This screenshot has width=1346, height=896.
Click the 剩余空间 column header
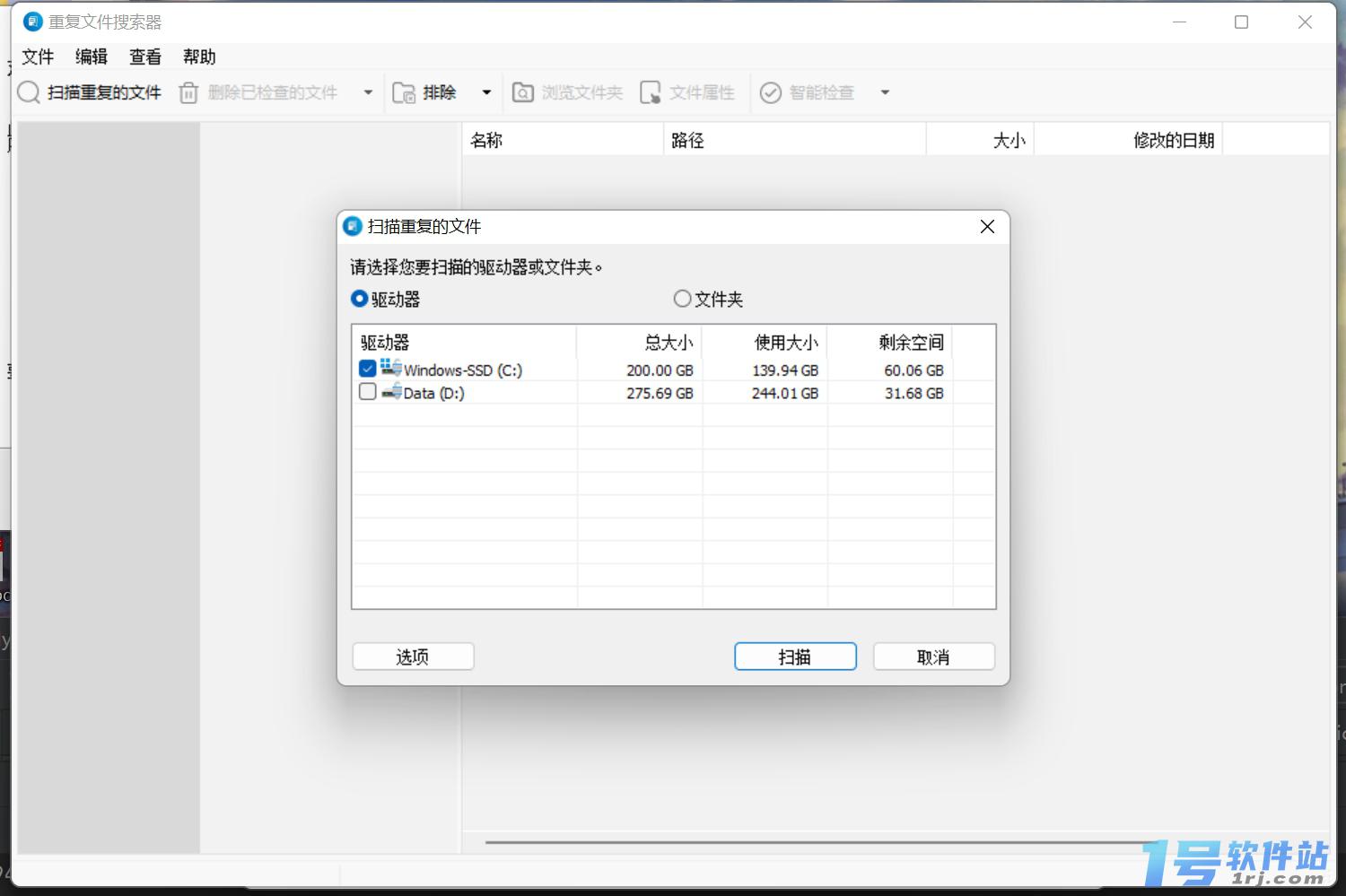890,342
